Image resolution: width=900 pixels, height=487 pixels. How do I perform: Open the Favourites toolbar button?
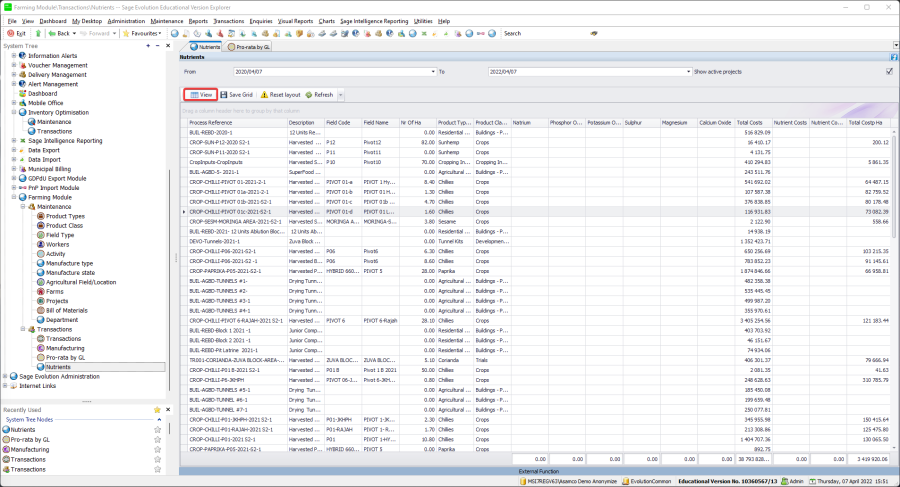pyautogui.click(x=145, y=33)
